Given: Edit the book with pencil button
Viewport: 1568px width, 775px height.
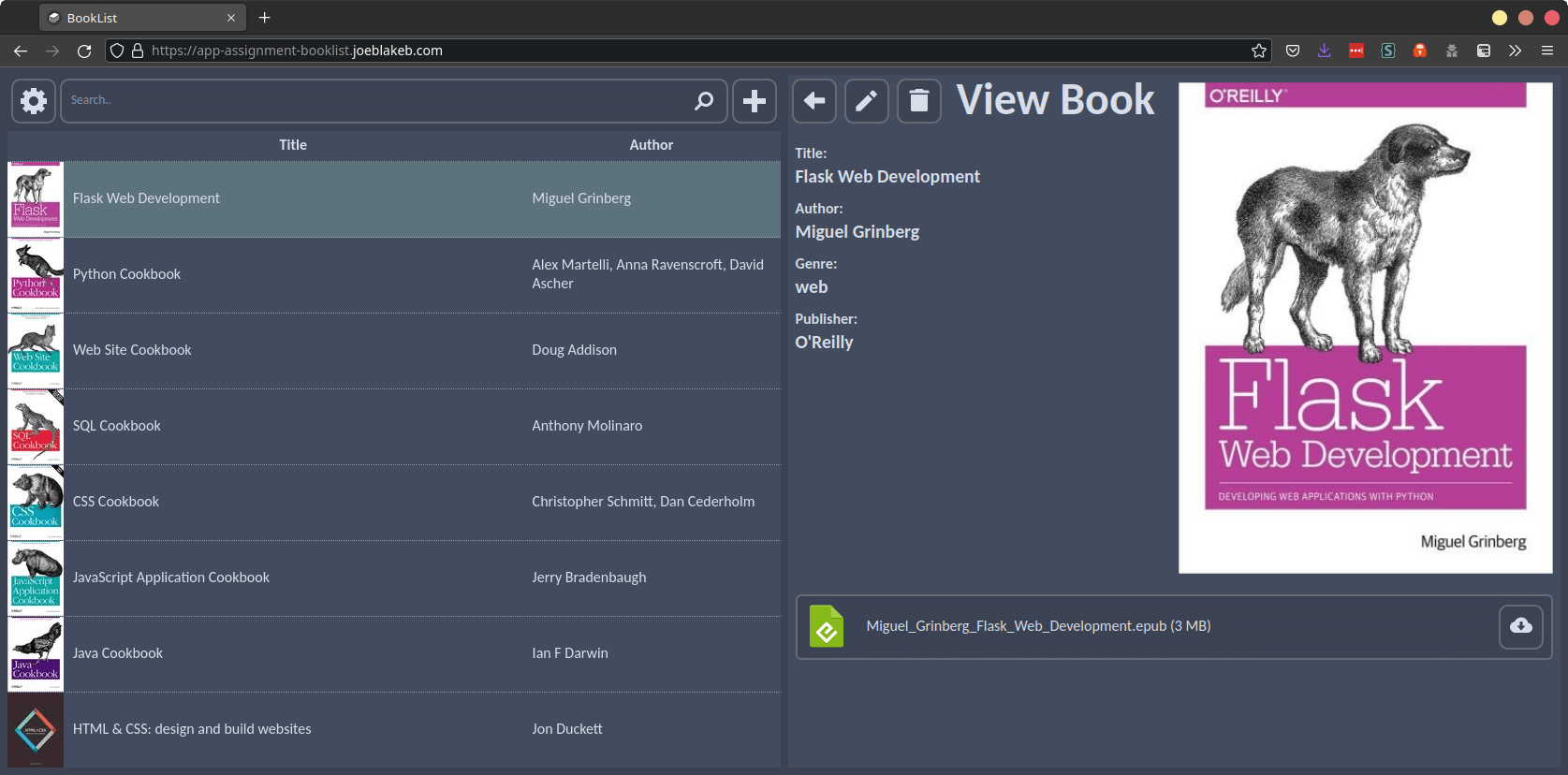Looking at the screenshot, I should (867, 101).
